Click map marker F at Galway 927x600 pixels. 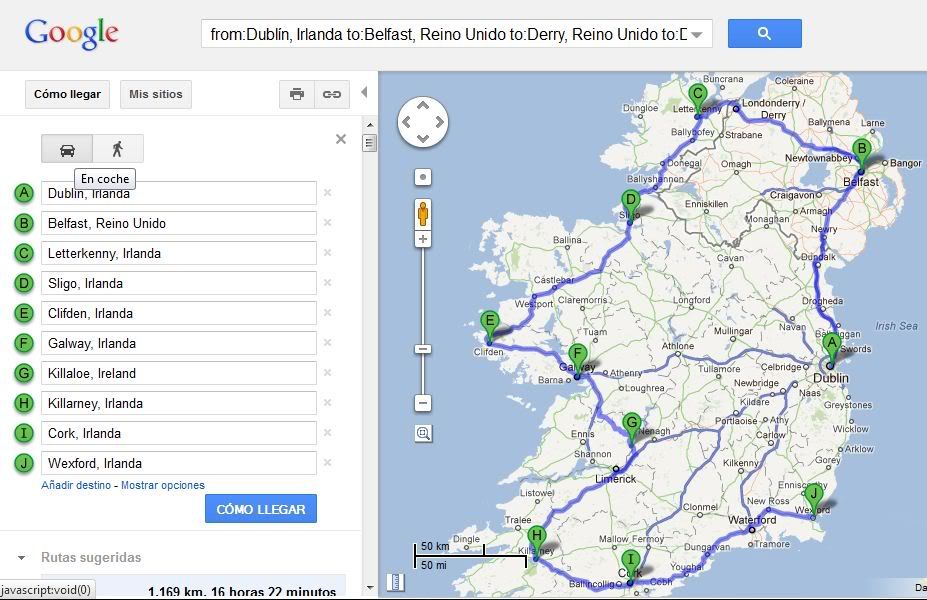578,359
